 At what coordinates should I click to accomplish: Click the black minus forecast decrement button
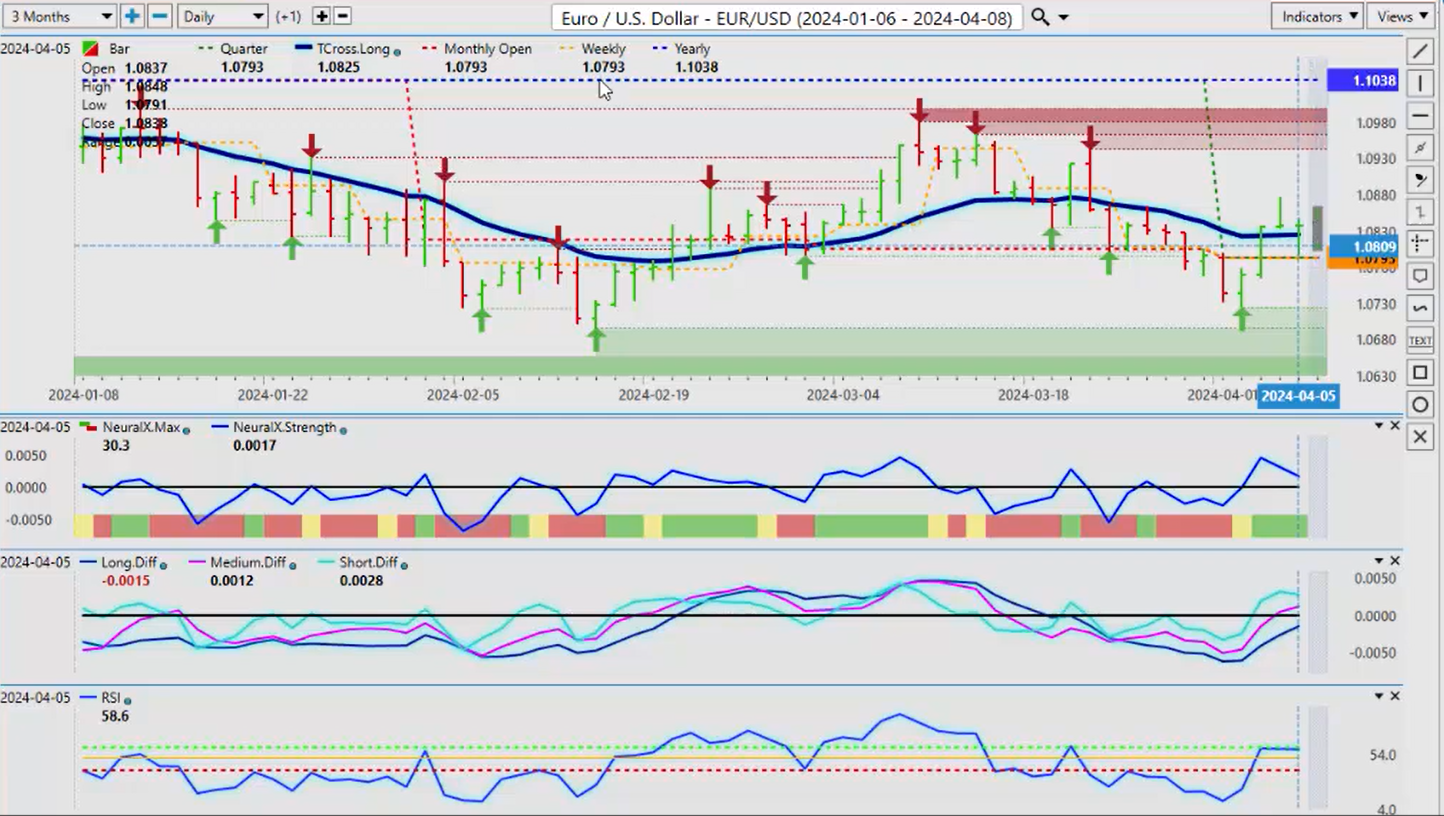(342, 16)
